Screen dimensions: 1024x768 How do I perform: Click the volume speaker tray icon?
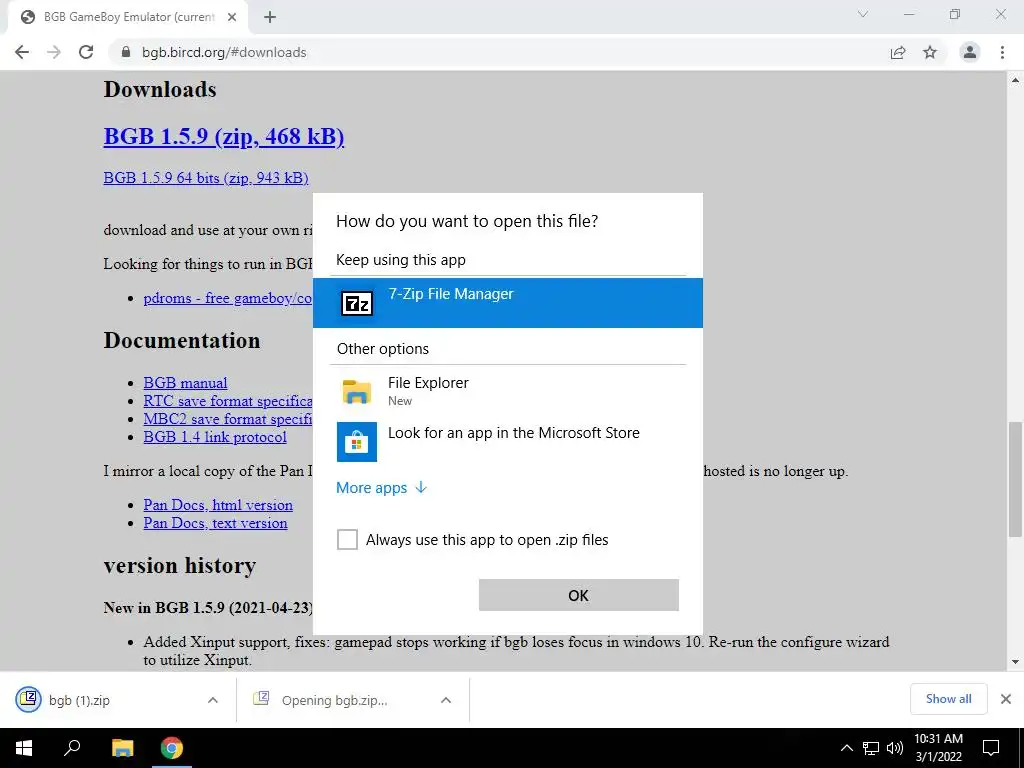pyautogui.click(x=895, y=748)
